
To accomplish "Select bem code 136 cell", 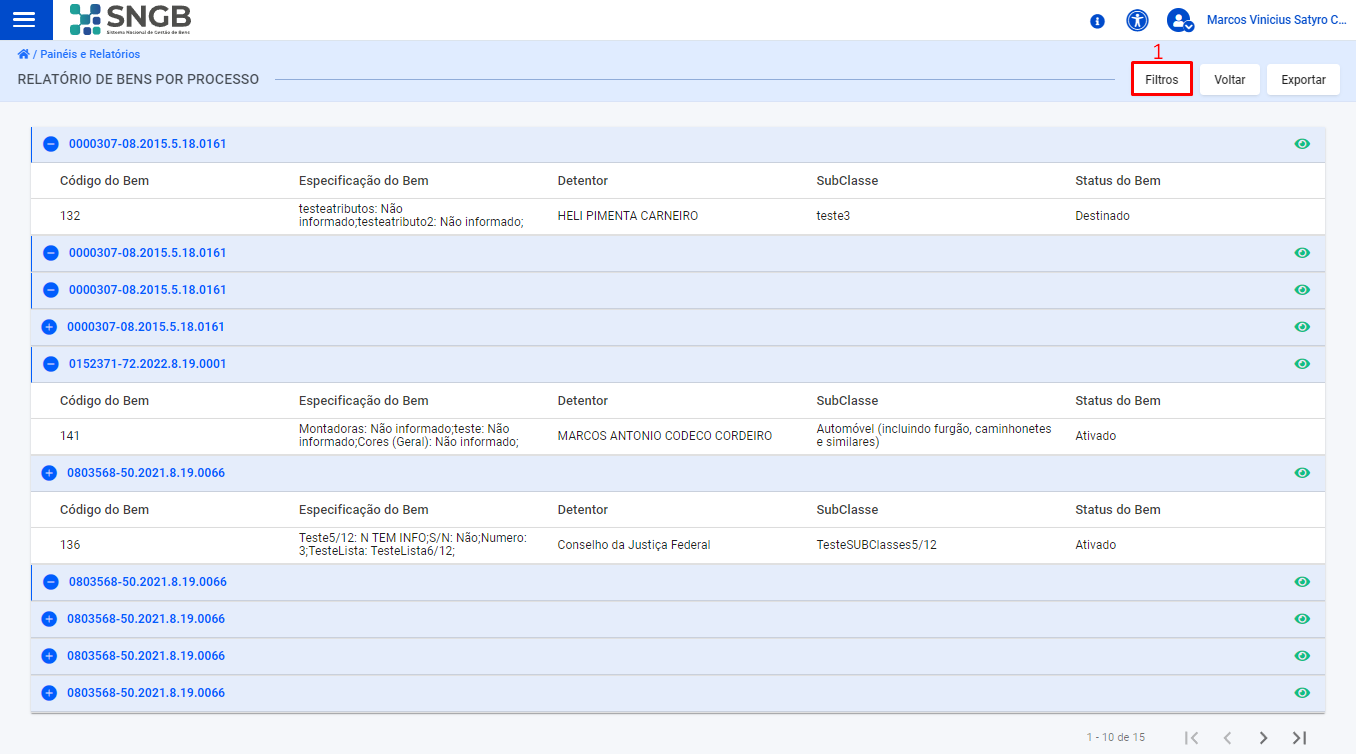I will [70, 545].
